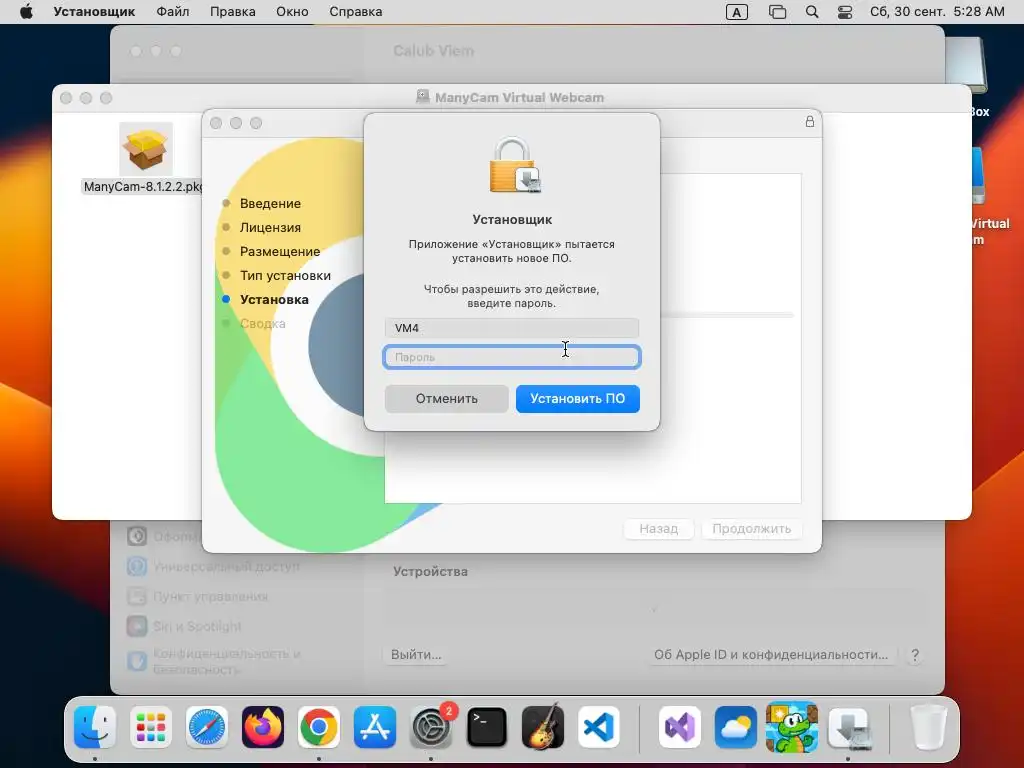Viewport: 1024px width, 768px height.
Task: Open the cloud weather app in Dock
Action: [735, 727]
